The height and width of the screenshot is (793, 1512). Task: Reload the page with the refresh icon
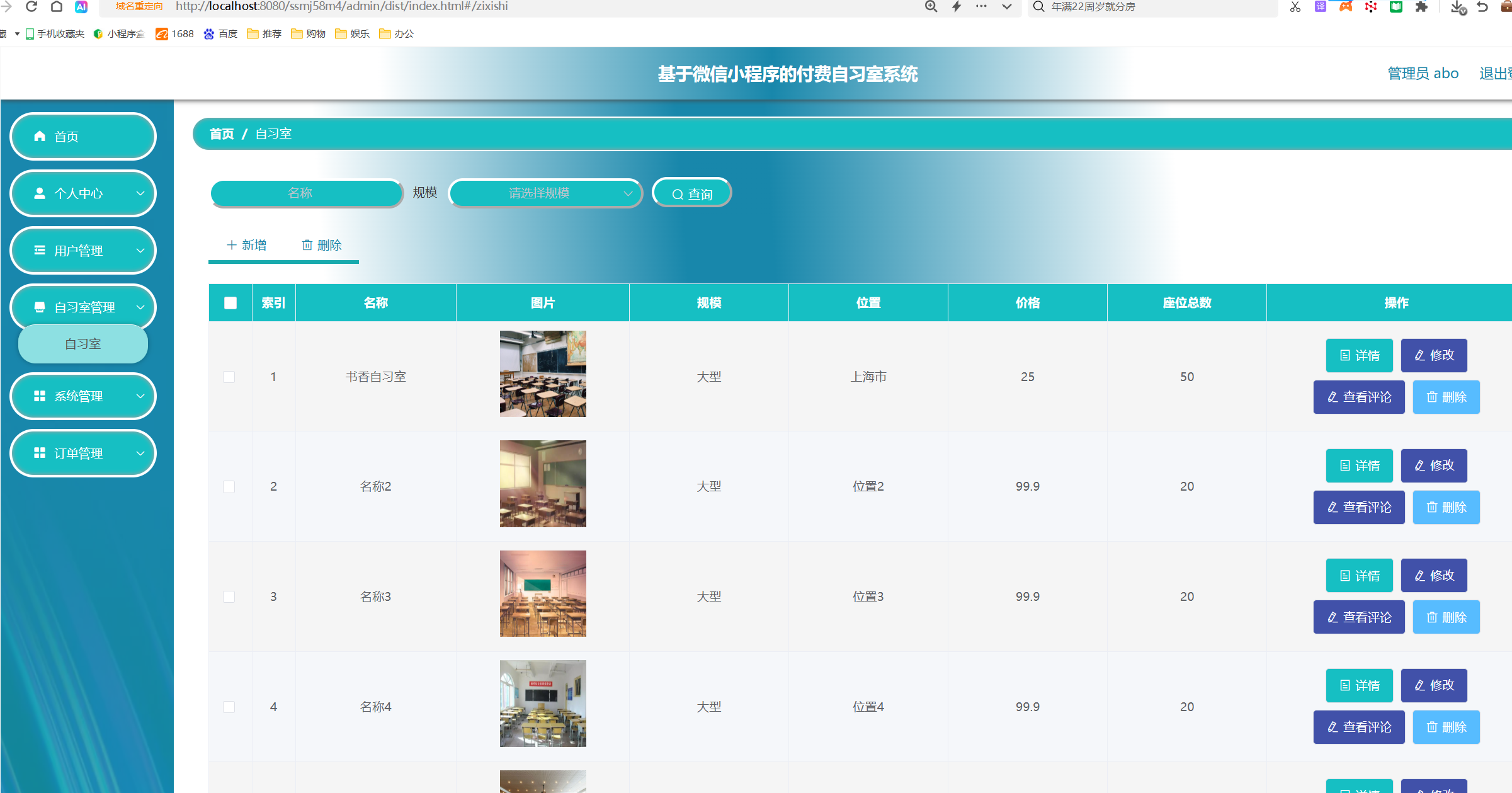click(31, 6)
